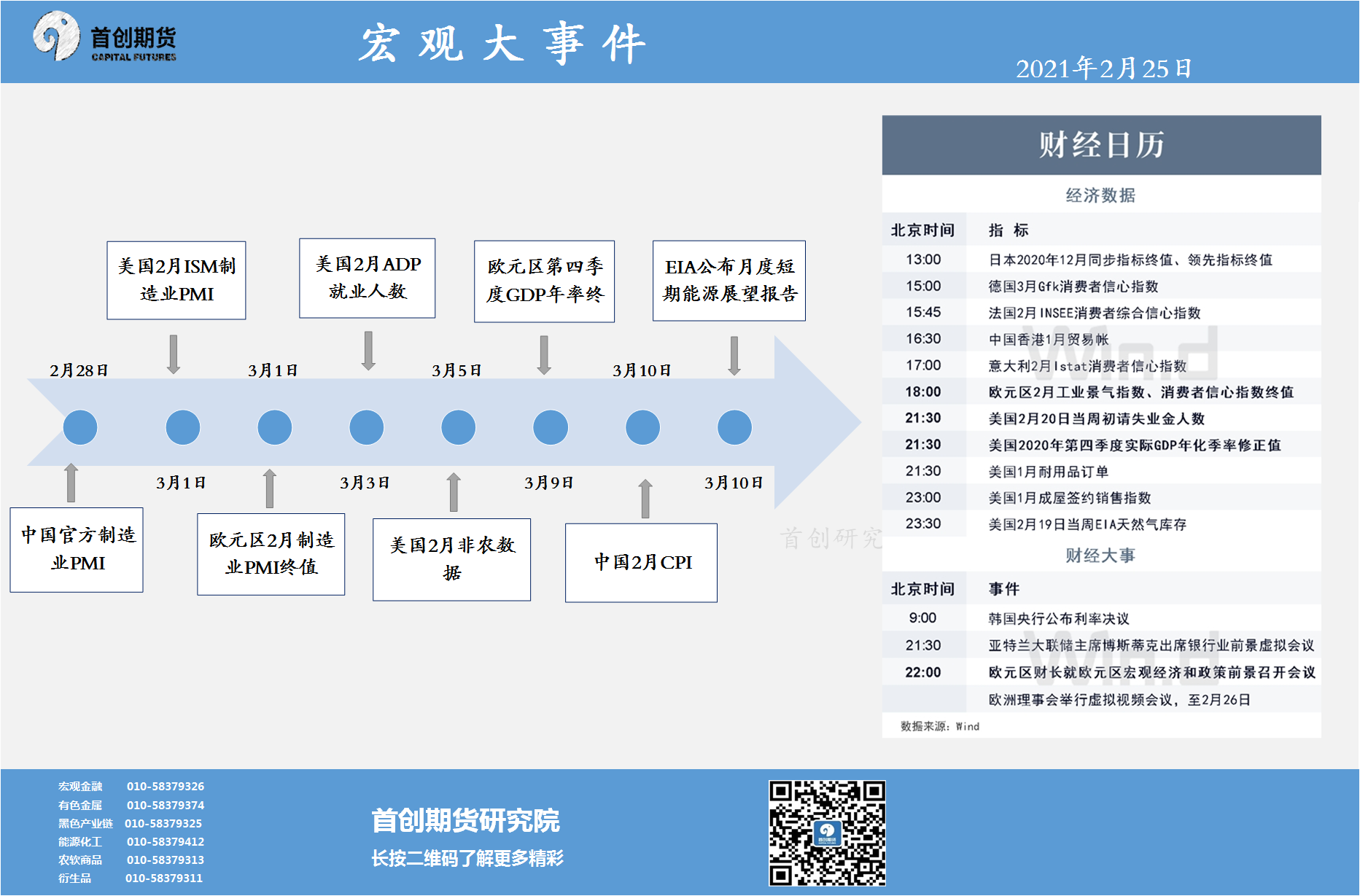The height and width of the screenshot is (896, 1360).
Task: Click the timeline dot under 3月5日
Action: point(459,427)
